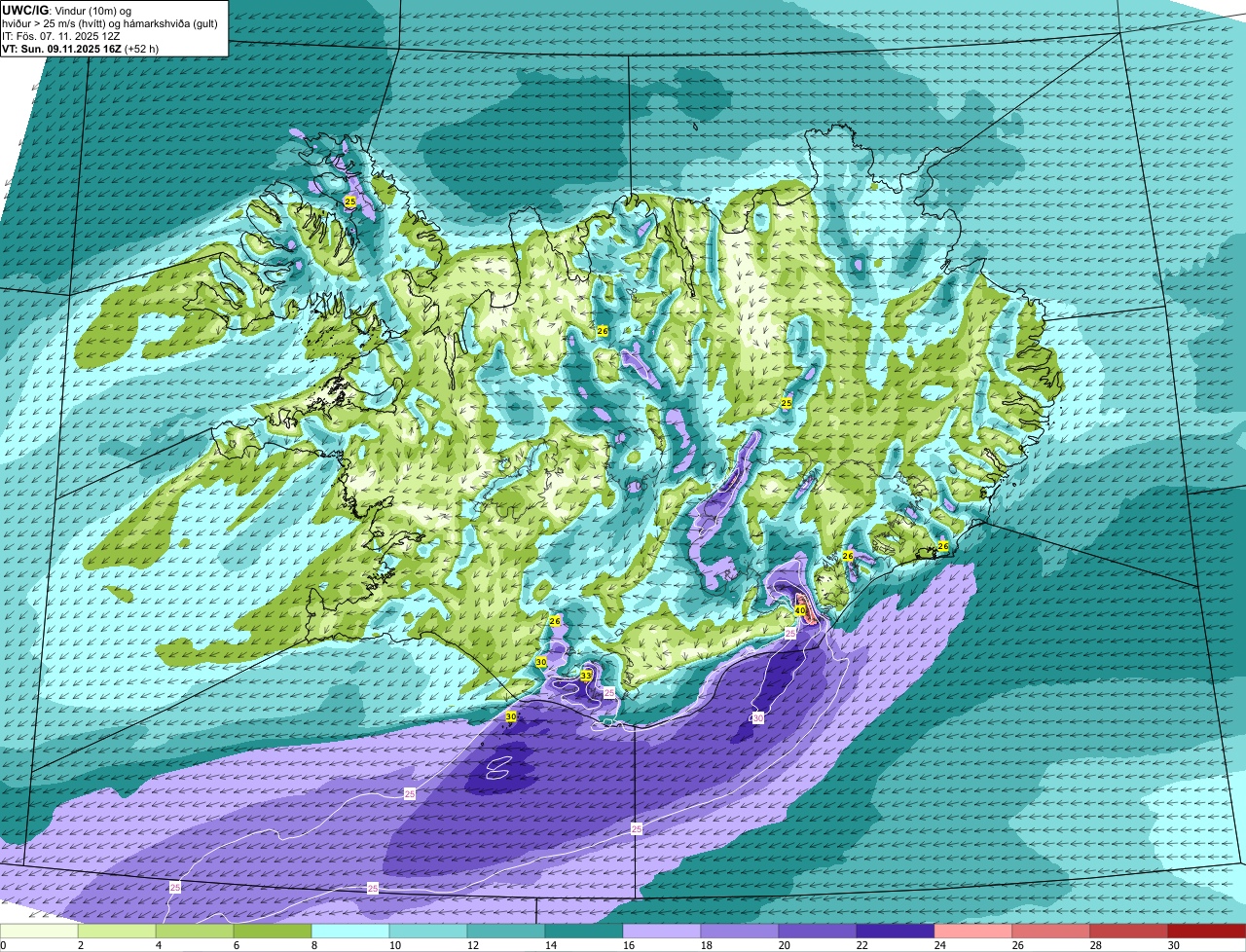1246x952 pixels.
Task: Pick the 4–6 m/s light green legend swatch
Action: pyautogui.click(x=195, y=931)
